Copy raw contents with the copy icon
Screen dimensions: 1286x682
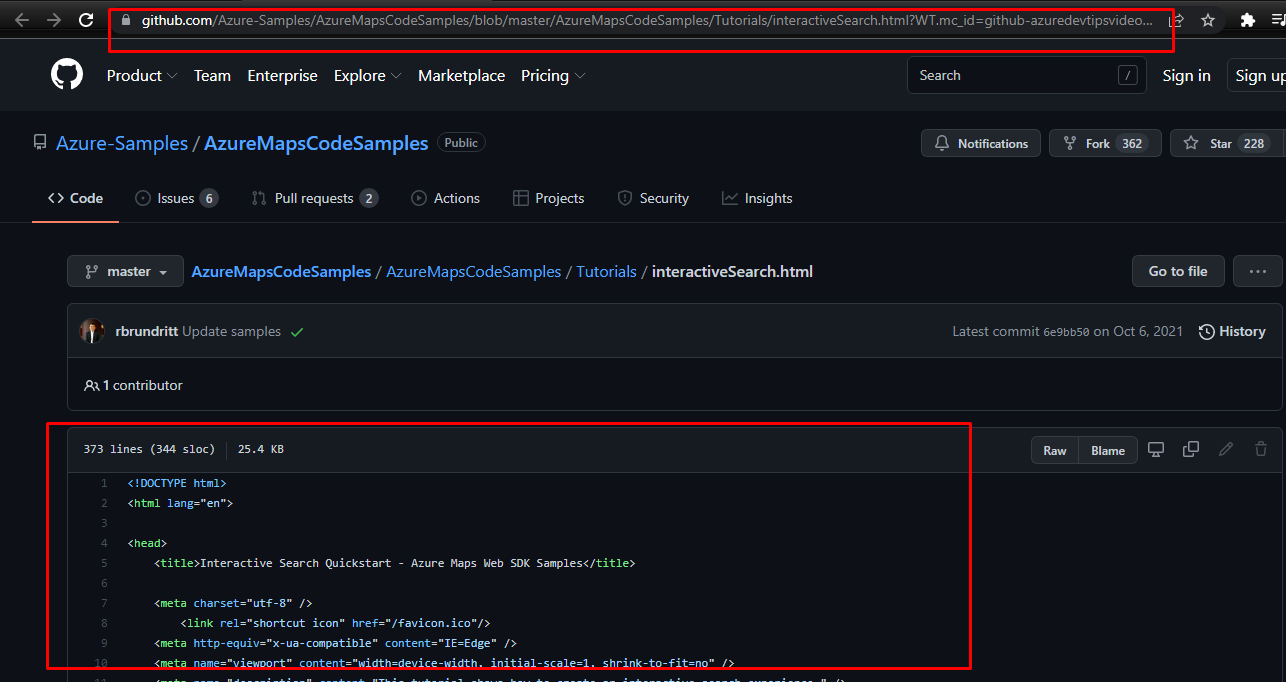[x=1191, y=450]
